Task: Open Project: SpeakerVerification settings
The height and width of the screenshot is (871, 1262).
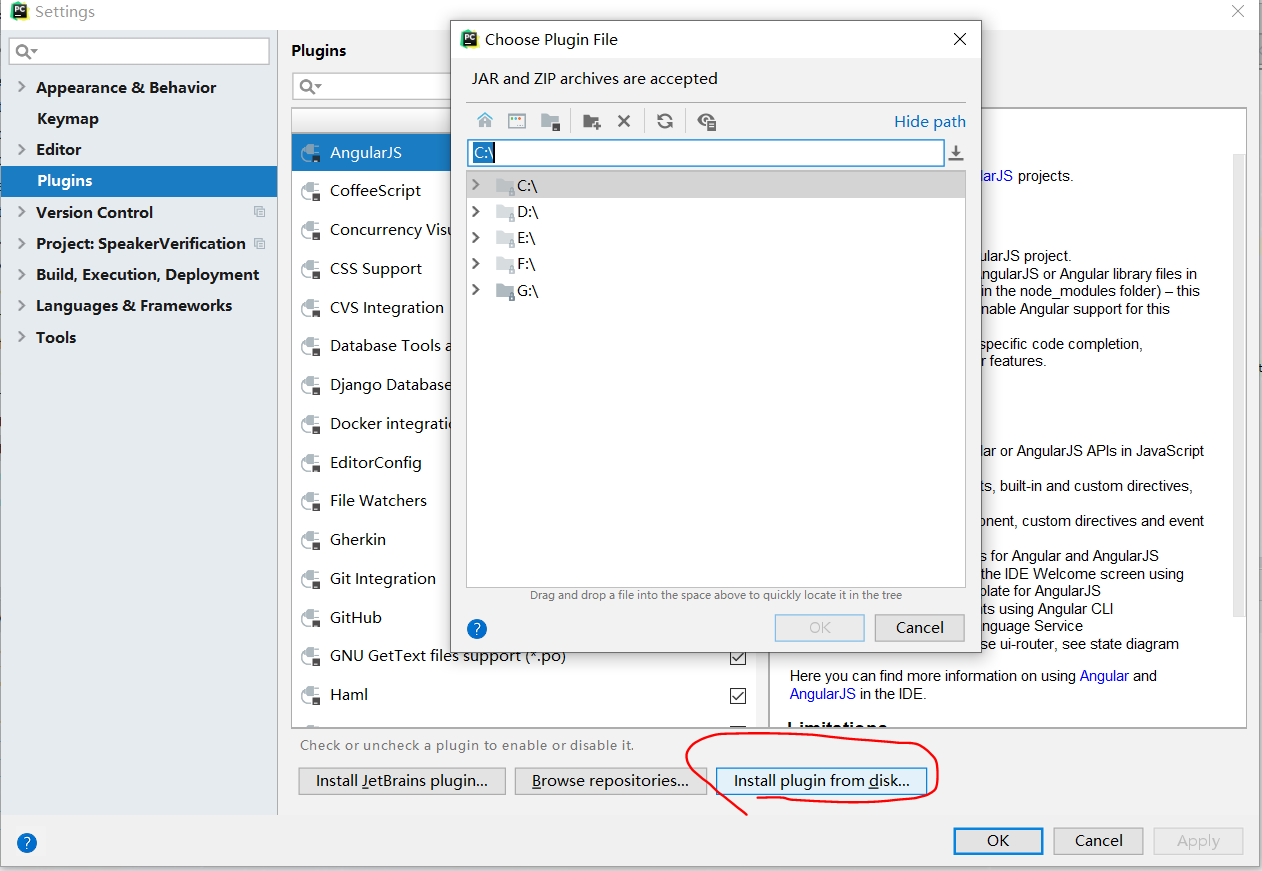Action: pyautogui.click(x=141, y=243)
